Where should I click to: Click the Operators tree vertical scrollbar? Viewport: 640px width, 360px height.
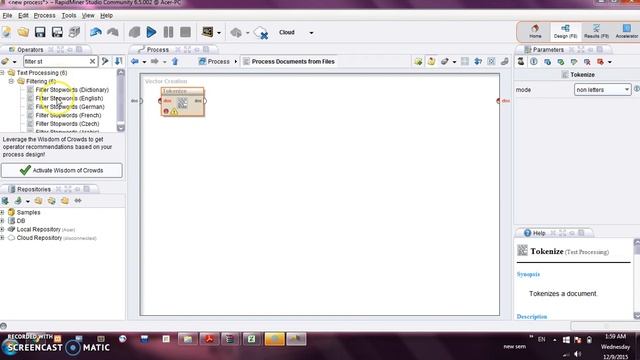(120, 100)
